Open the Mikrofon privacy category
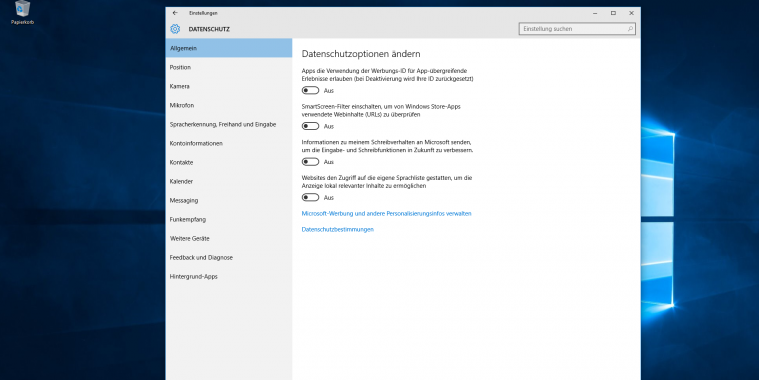The width and height of the screenshot is (760, 380). 229,105
